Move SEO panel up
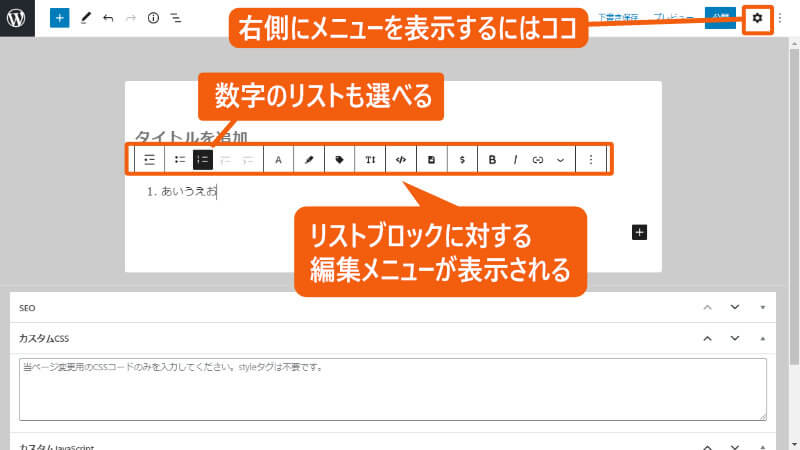This screenshot has width=800, height=450. tap(707, 307)
